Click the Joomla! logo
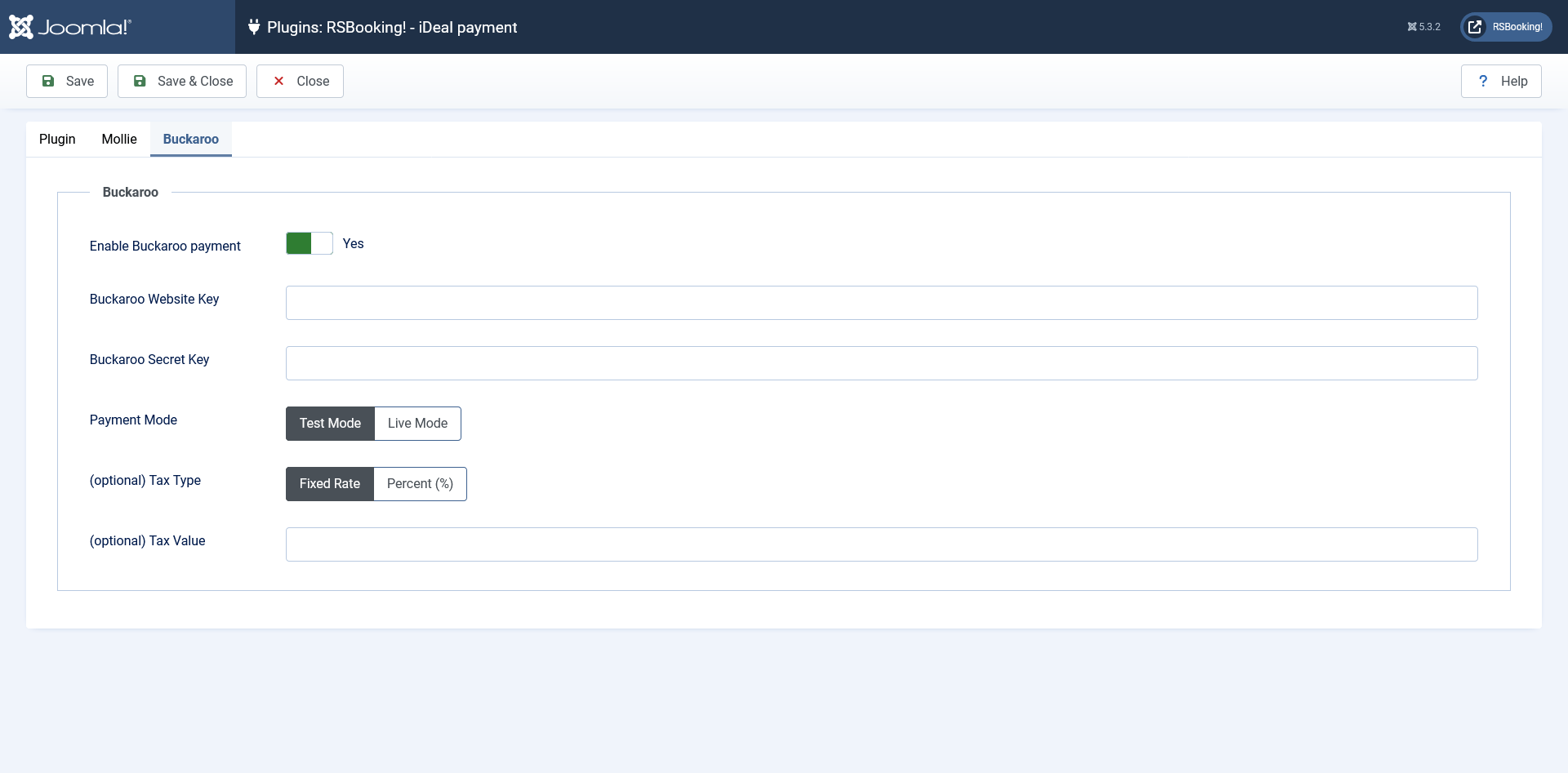 tap(70, 27)
